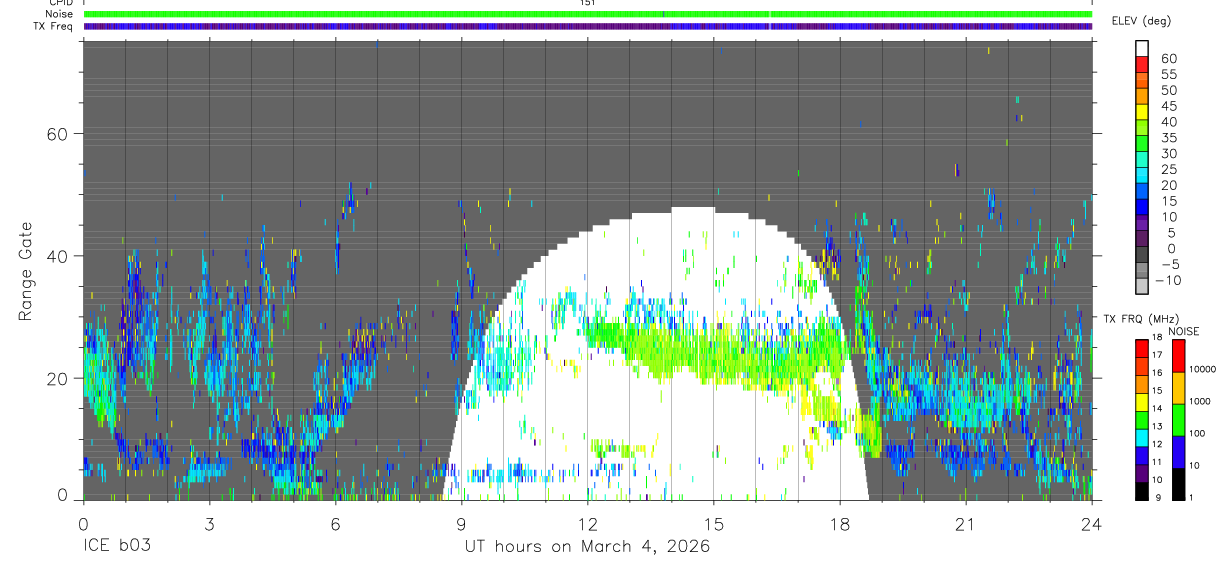Select green NOISE swatch between 100 and 1000
This screenshot has height=567, width=1228.
click(1178, 419)
